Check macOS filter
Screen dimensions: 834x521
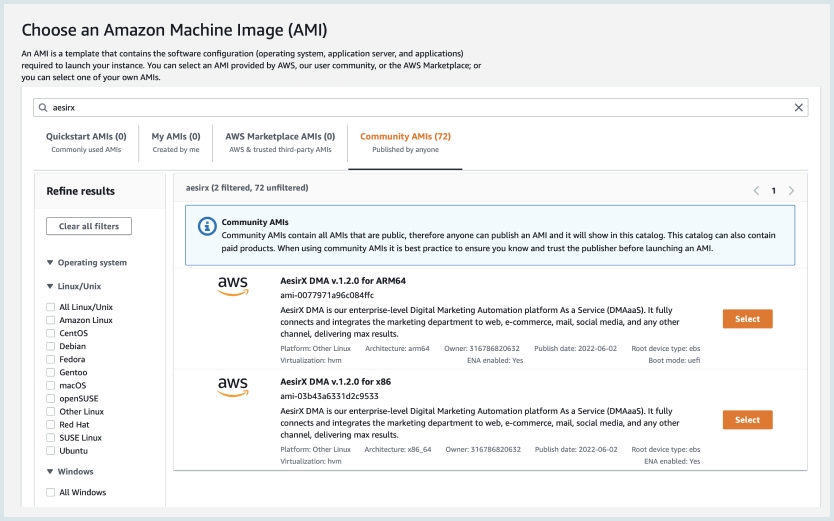tap(51, 385)
